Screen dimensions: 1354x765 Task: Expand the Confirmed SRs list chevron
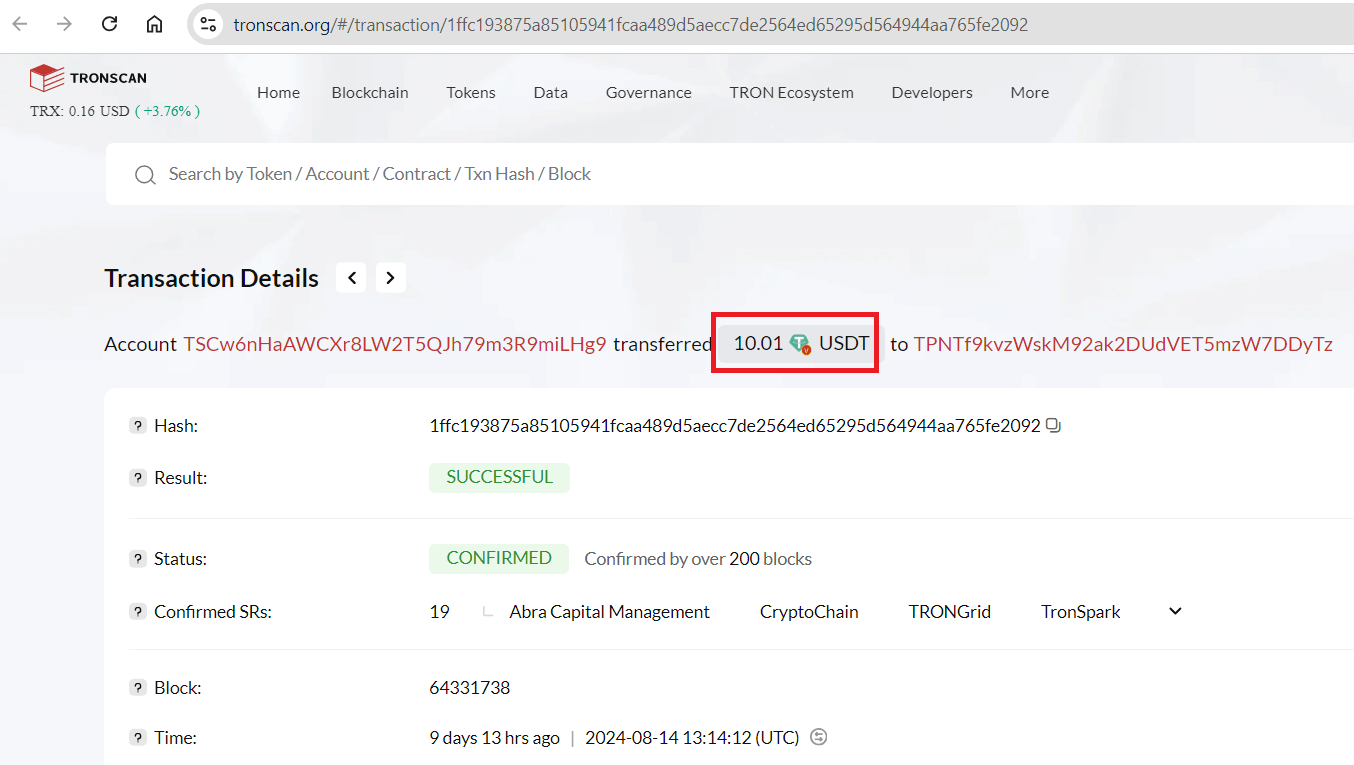[x=1176, y=611]
